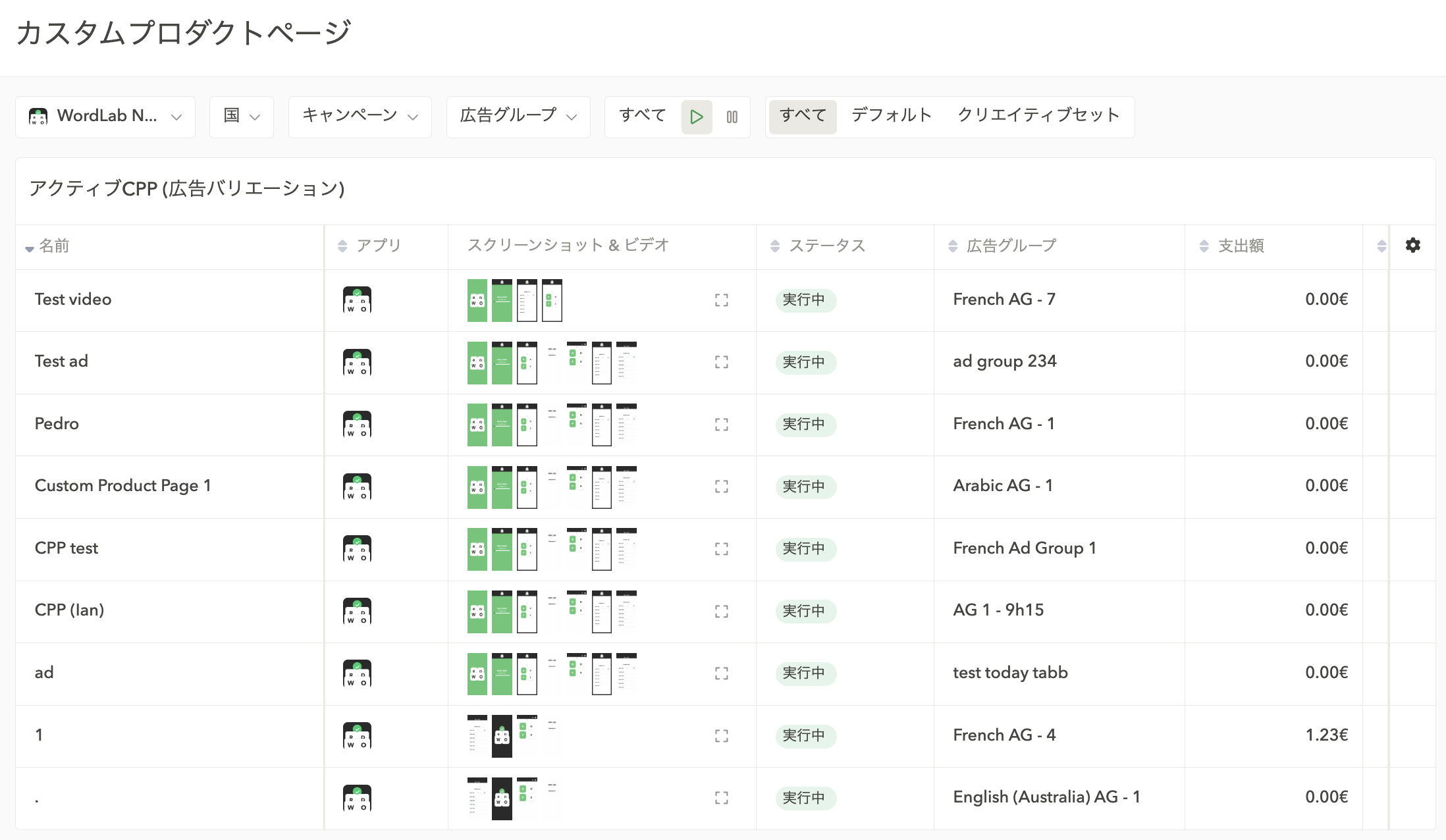The width and height of the screenshot is (1446, 840).
Task: Expand screenshots for the Test ad row
Action: tap(722, 362)
